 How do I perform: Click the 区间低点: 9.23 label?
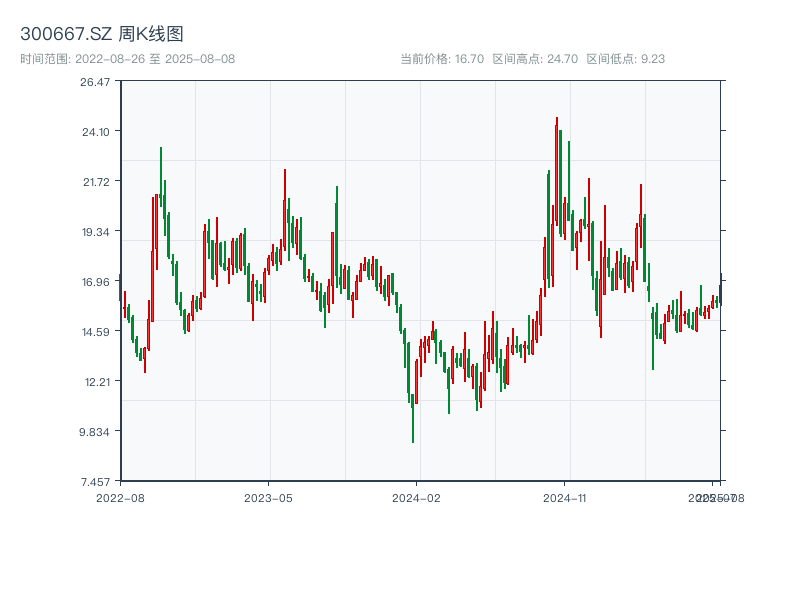[x=626, y=59]
